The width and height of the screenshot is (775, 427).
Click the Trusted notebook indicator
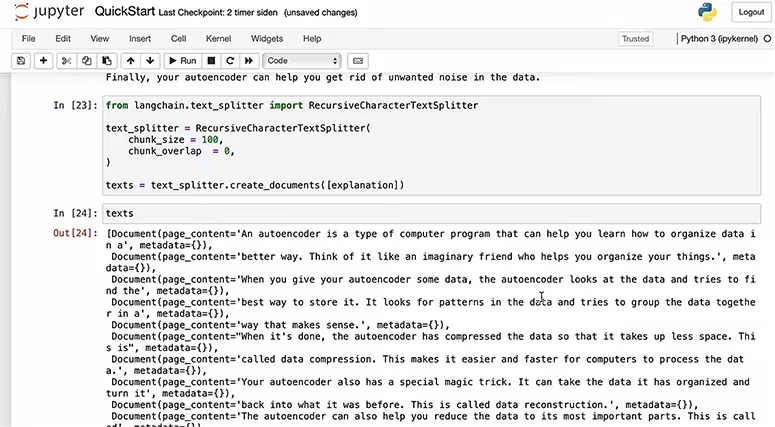[x=635, y=39]
